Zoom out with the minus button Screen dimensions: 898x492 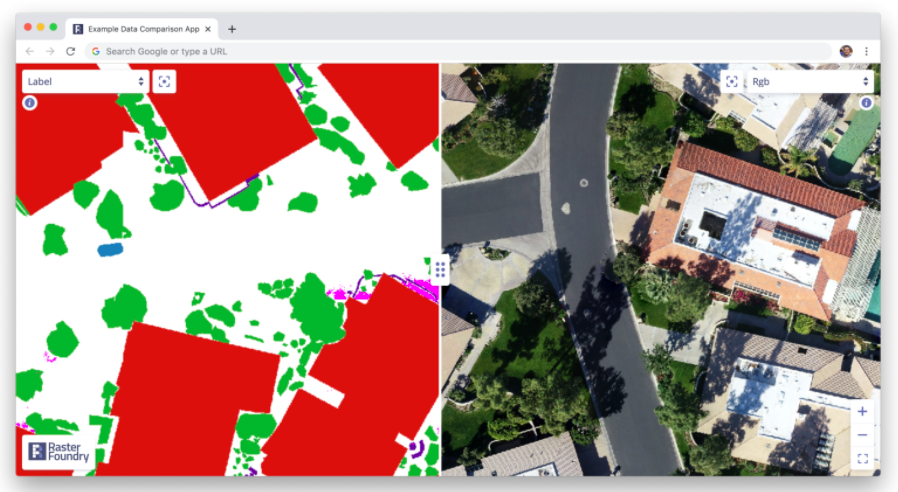point(862,435)
